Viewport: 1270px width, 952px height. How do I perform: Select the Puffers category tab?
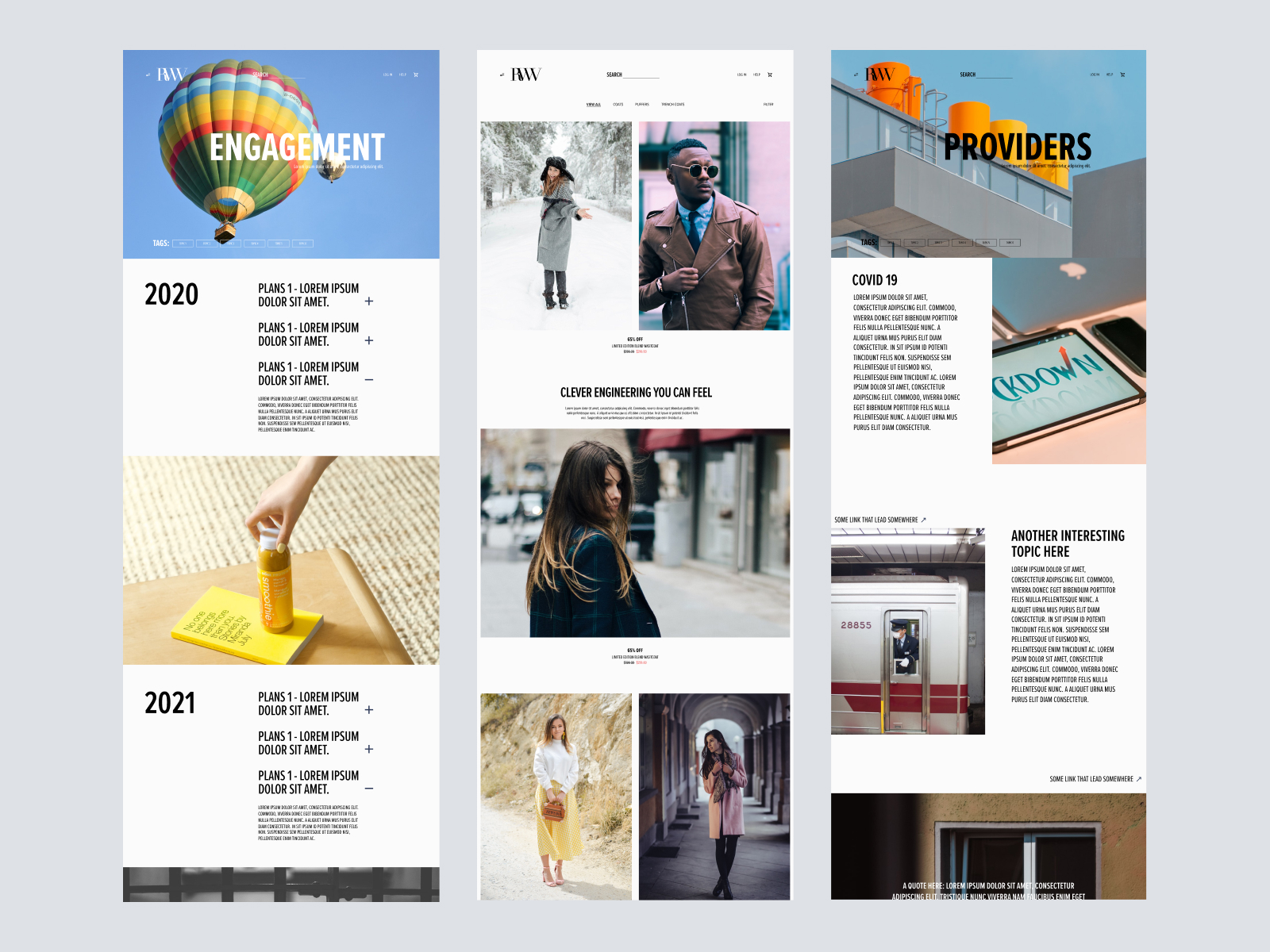[x=642, y=105]
